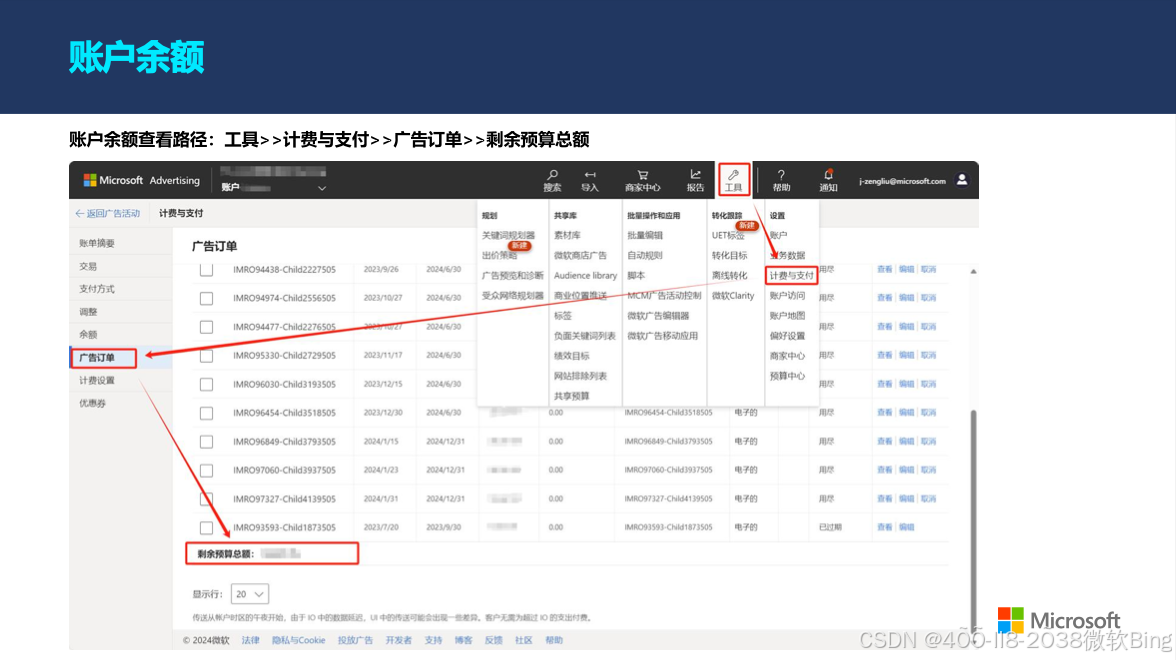Screen dimensions: 1176x660
Task: Click the 帮助 question mark icon
Action: point(782,180)
